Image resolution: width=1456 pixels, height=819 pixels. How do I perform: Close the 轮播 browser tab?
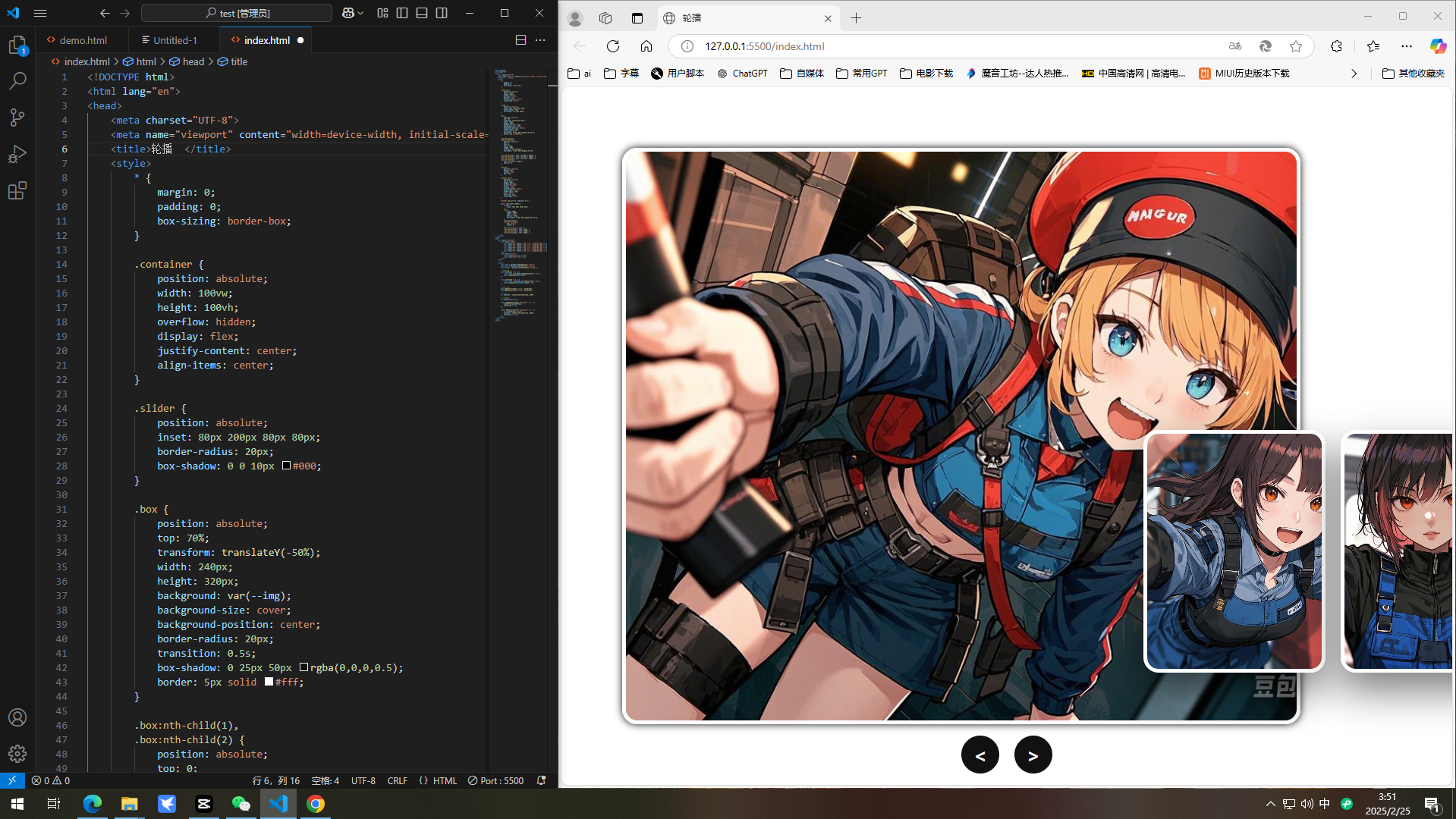click(828, 18)
